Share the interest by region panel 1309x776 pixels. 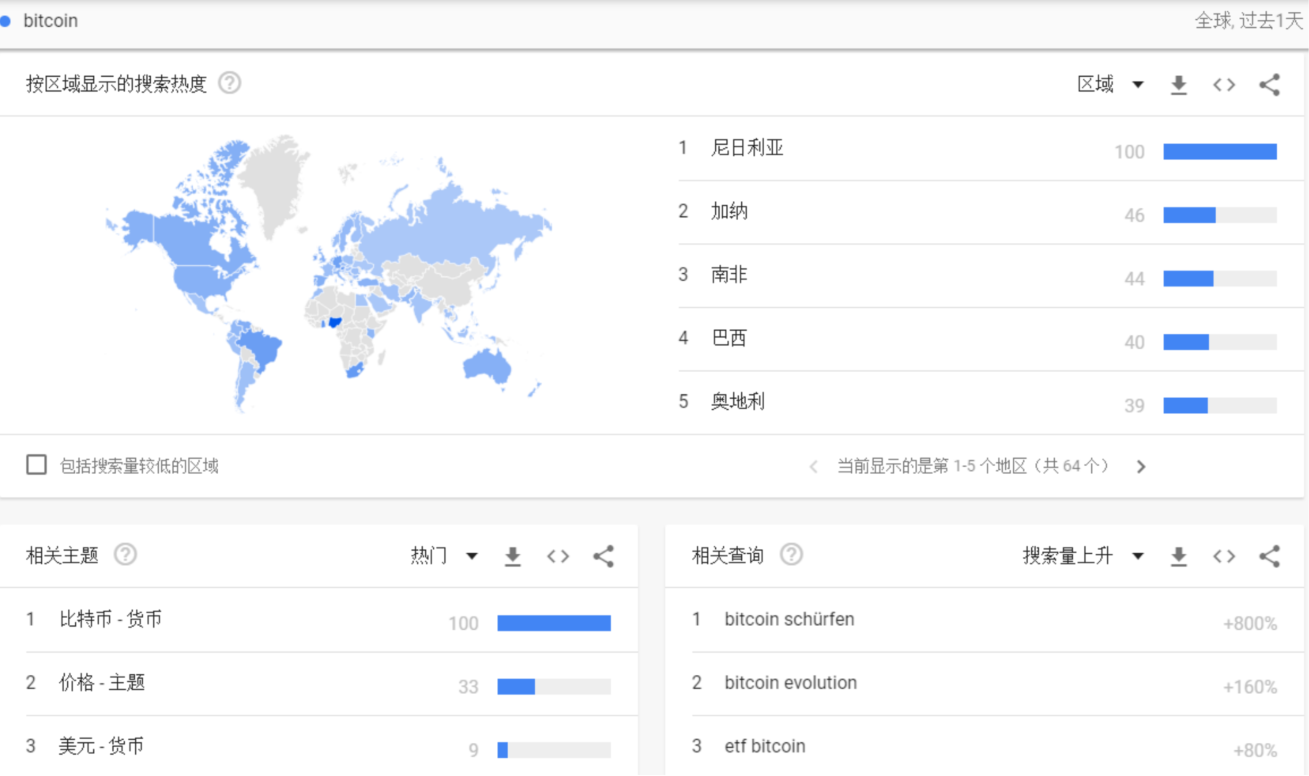pos(1269,85)
